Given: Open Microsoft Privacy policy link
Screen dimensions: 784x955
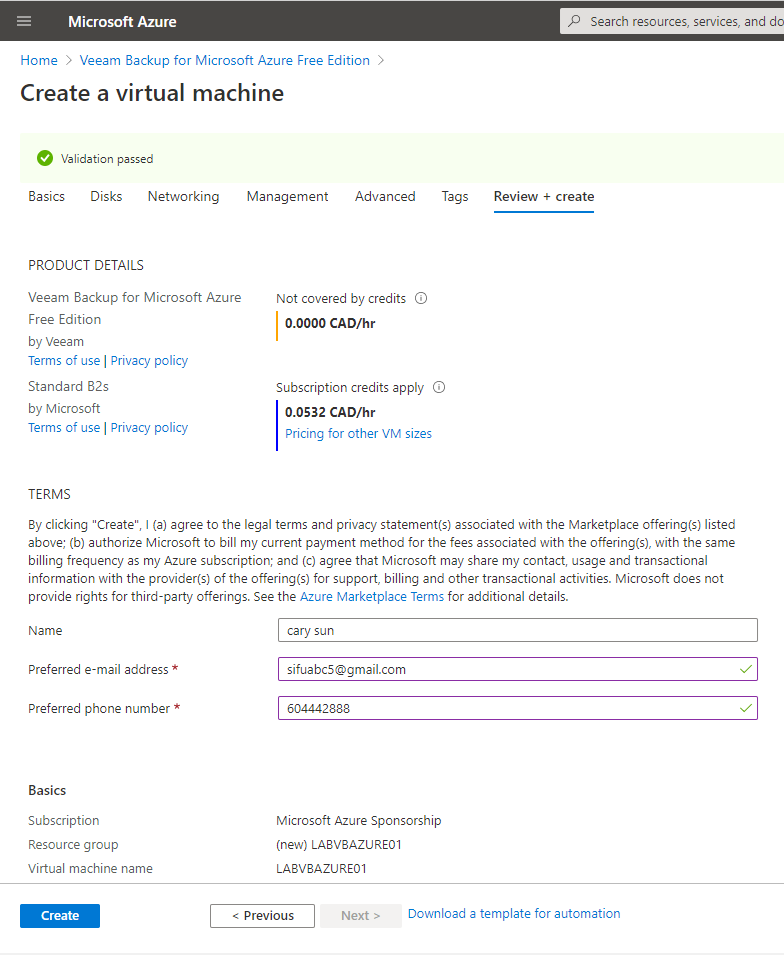Looking at the screenshot, I should click(149, 428).
